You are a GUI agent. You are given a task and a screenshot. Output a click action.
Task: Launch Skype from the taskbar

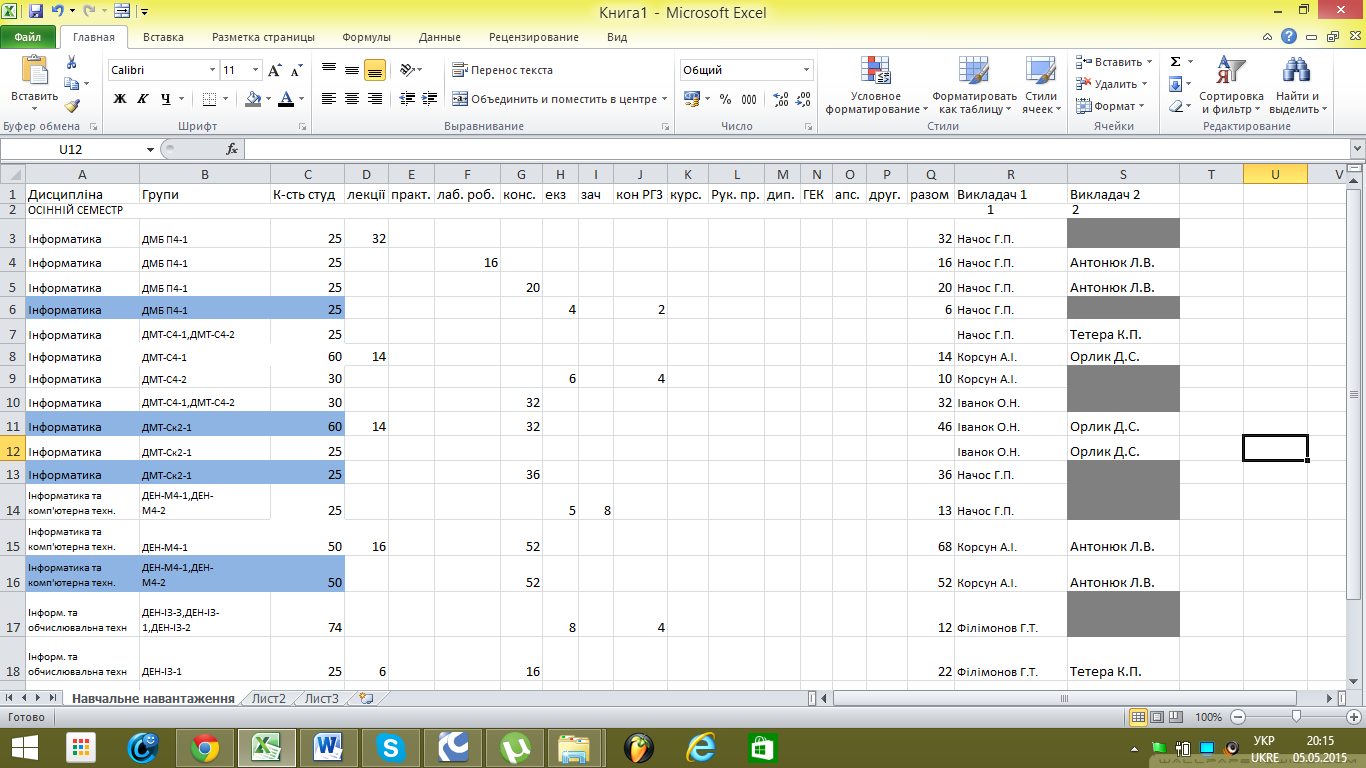click(x=389, y=747)
